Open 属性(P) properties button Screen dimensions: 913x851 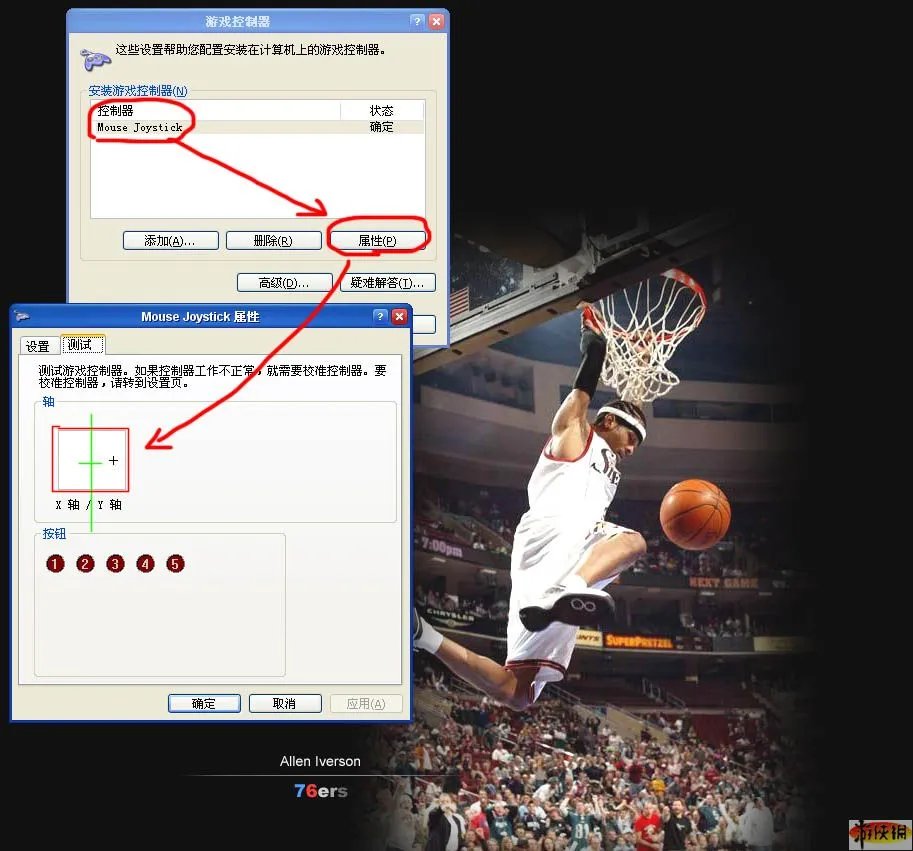[x=377, y=240]
